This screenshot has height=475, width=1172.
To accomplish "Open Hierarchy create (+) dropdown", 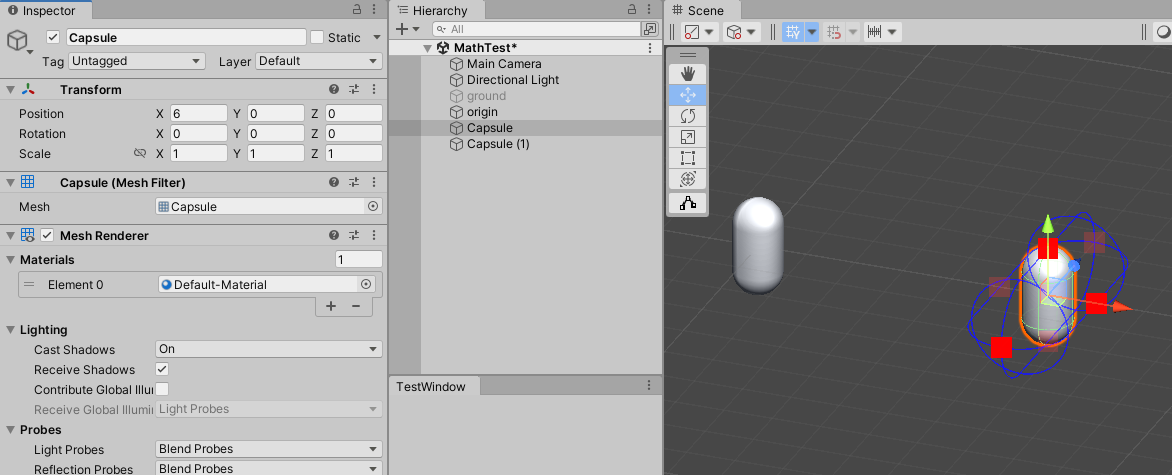I will (407, 29).
